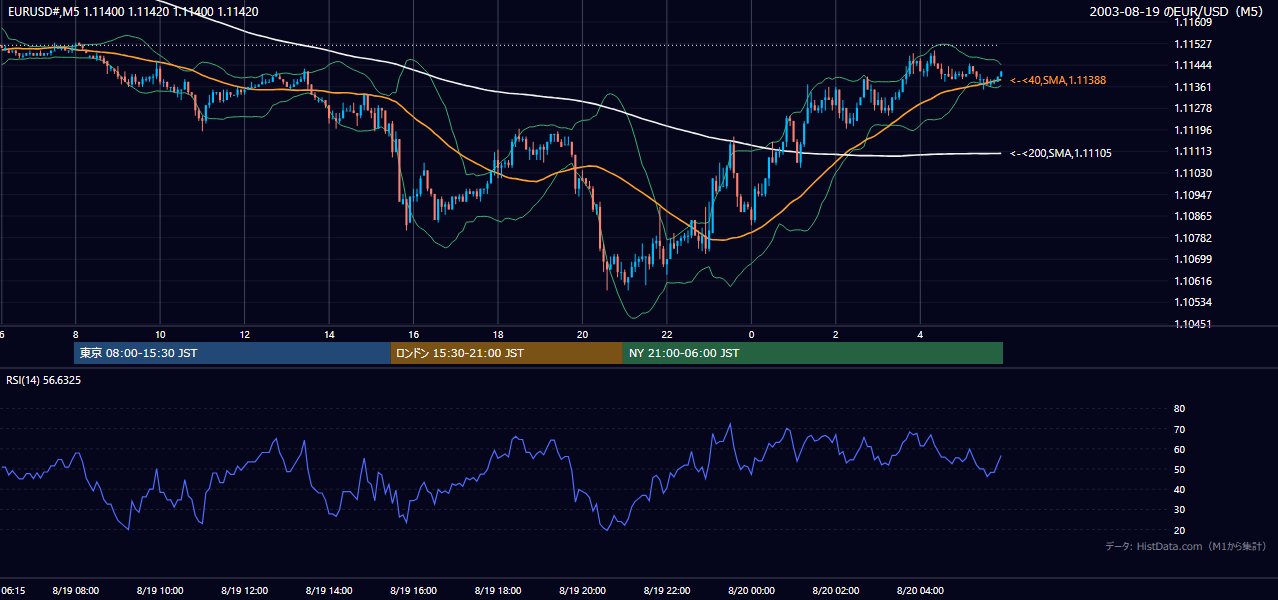This screenshot has width=1278, height=600.
Task: Click the 8/19 18:00 time label
Action: pos(498,591)
